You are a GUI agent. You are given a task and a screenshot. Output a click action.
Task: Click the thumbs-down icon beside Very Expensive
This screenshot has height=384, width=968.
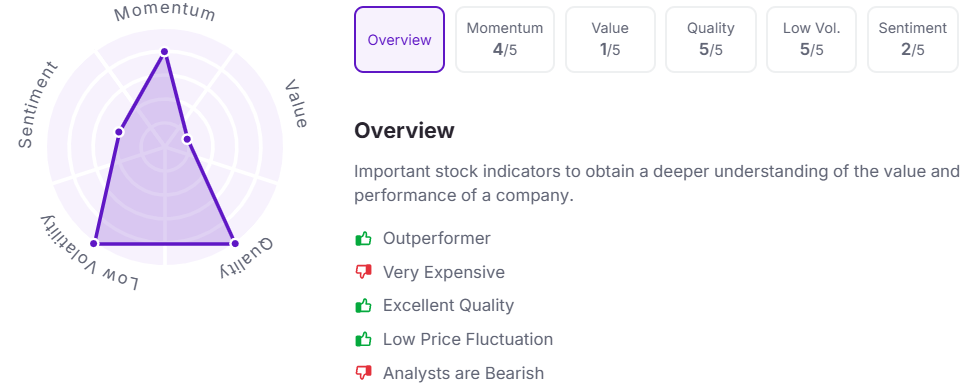364,272
